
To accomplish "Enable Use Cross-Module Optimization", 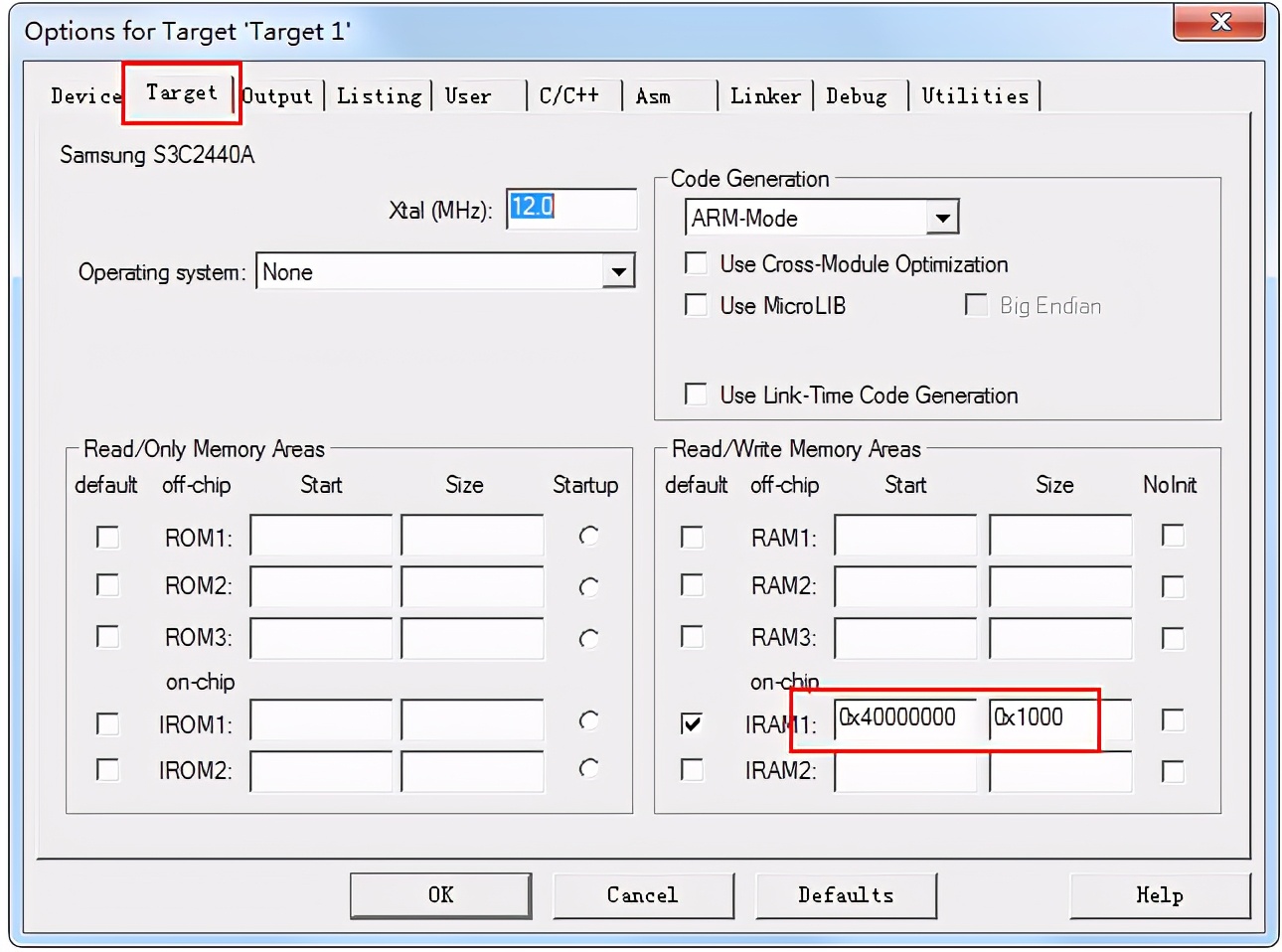I will click(696, 263).
